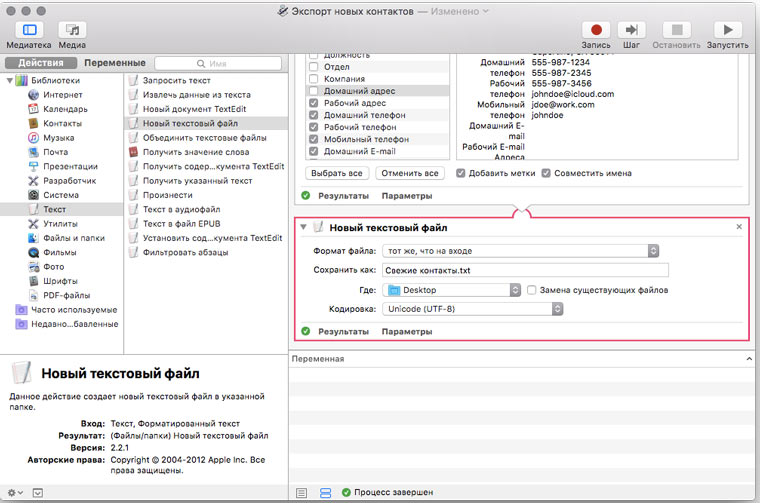This screenshot has width=760, height=503.
Task: Select the Контакты library category
Action: pyautogui.click(x=62, y=124)
